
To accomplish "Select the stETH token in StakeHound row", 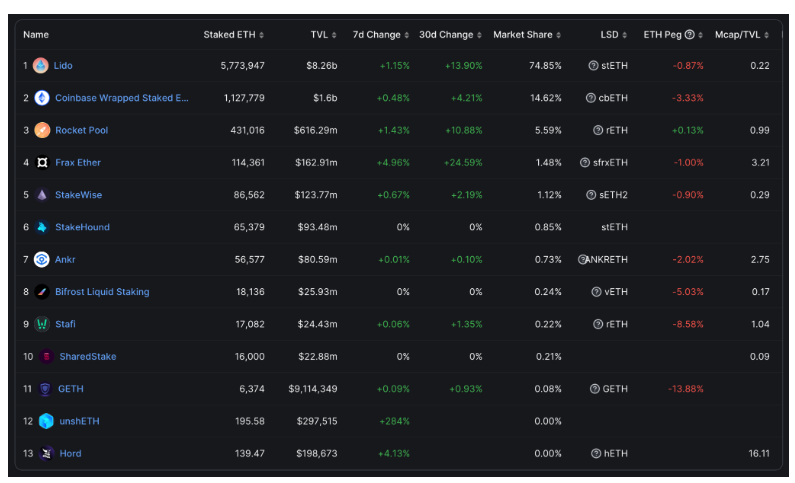I will tap(614, 227).
